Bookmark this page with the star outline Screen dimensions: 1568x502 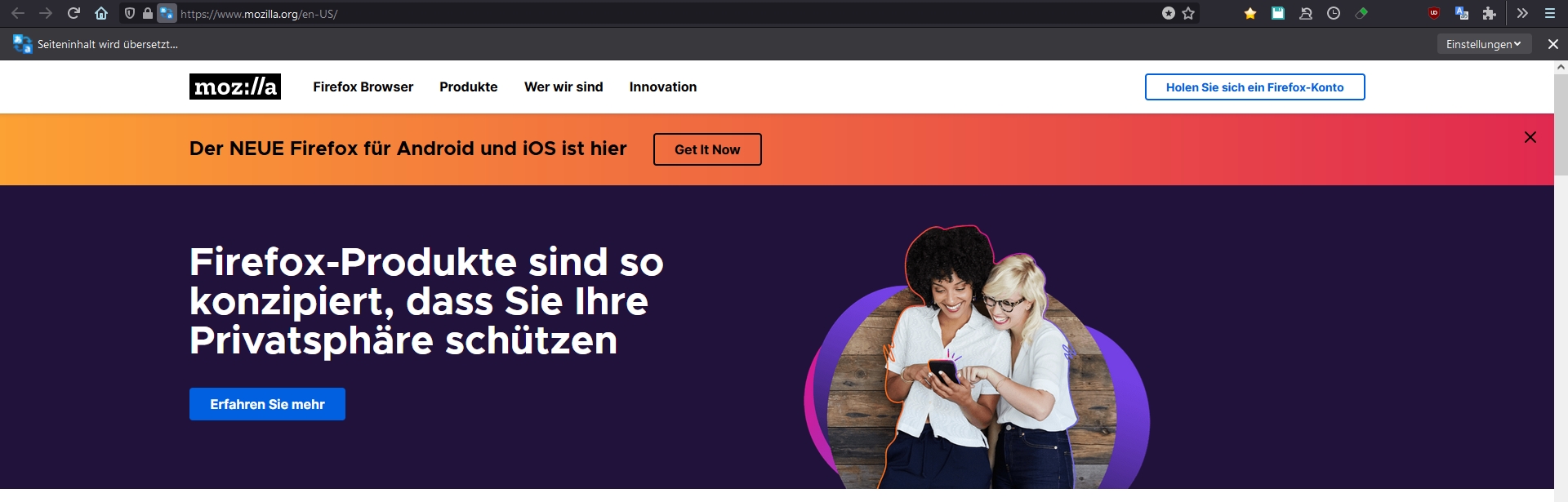click(x=1188, y=13)
